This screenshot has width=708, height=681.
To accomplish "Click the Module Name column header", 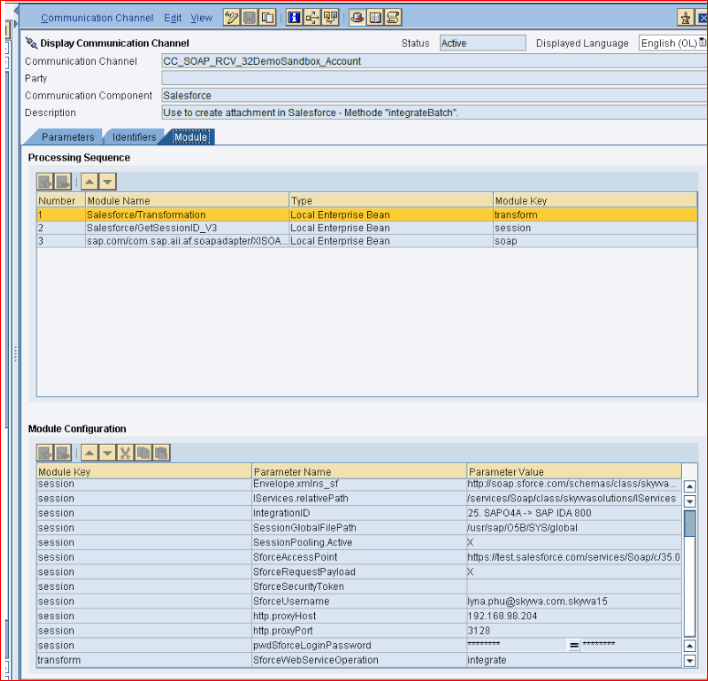I will (x=186, y=201).
